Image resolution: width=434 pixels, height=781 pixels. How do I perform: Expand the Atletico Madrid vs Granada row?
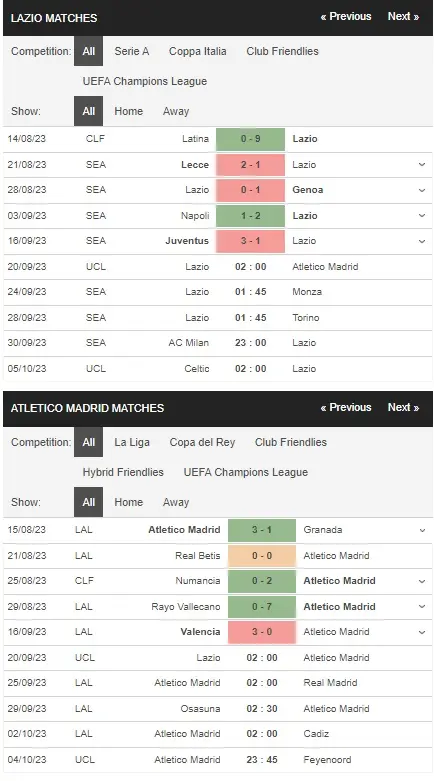[x=422, y=530]
